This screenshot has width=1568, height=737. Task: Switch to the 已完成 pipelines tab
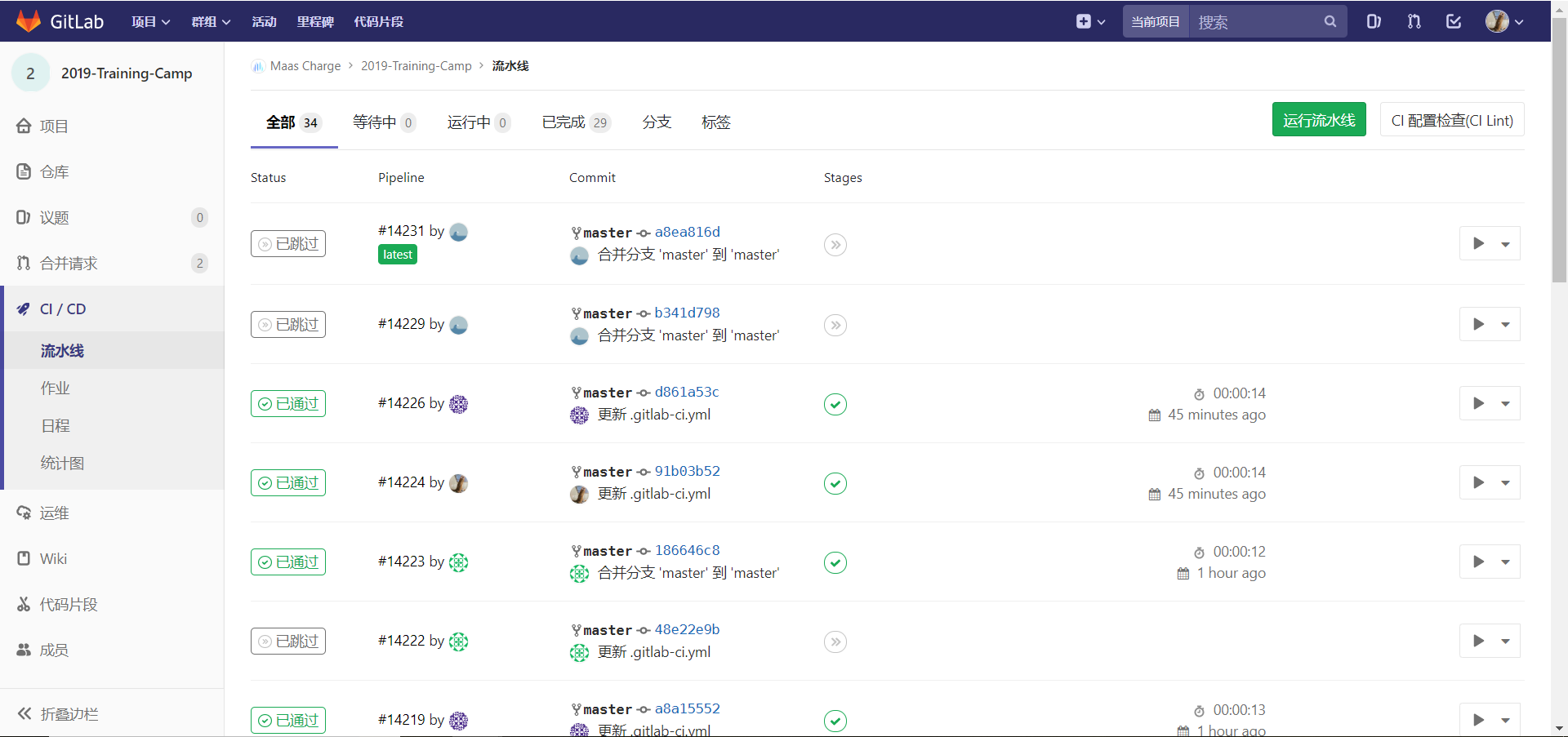click(565, 122)
